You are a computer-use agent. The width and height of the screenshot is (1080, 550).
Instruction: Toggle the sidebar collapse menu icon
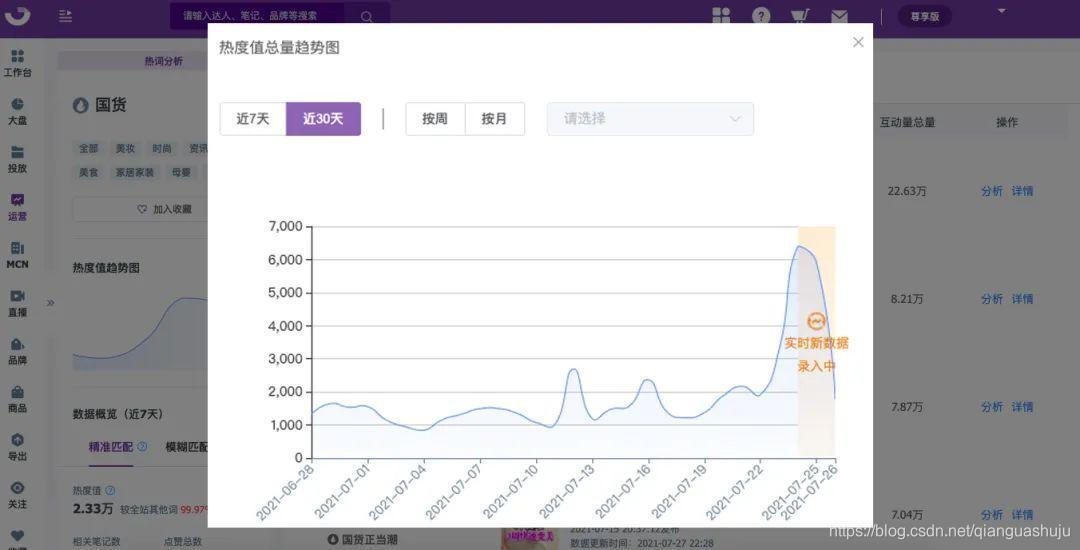[x=65, y=16]
